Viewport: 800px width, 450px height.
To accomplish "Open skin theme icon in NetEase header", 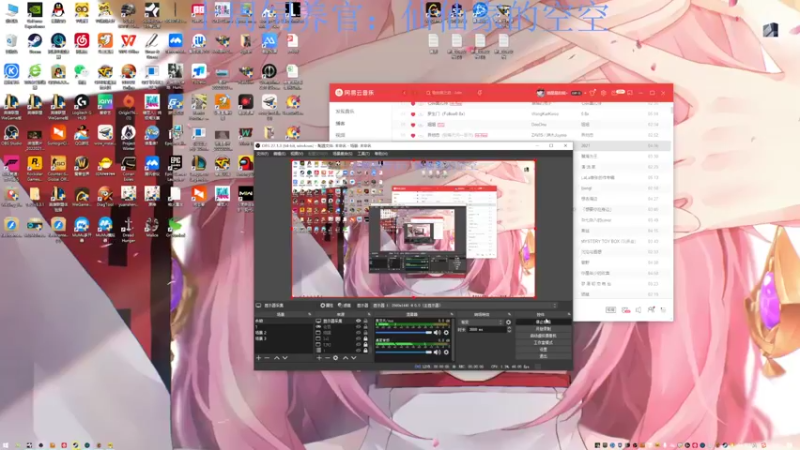I will point(592,93).
